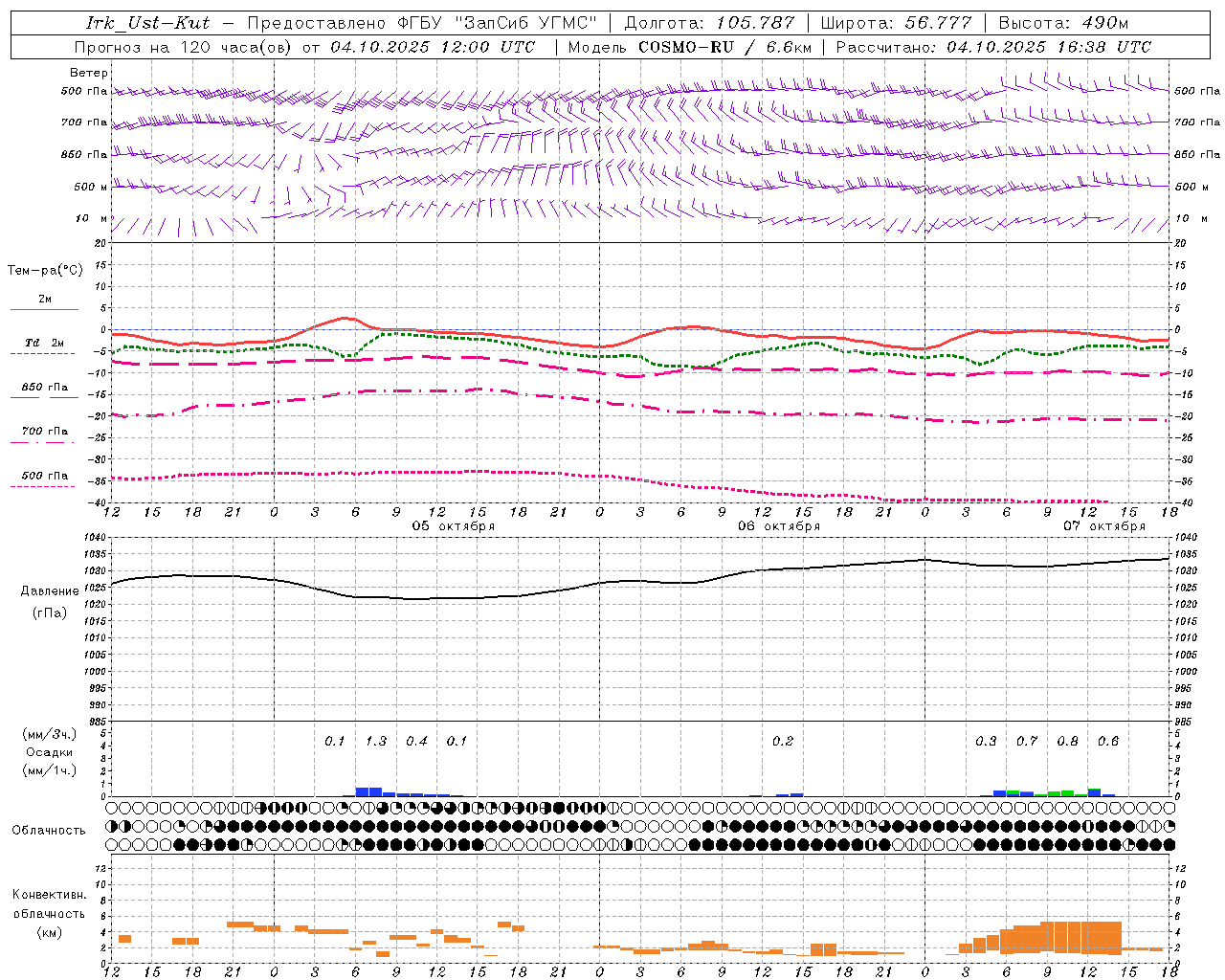Click the 06 октября date label
The height and width of the screenshot is (980, 1225).
coord(779,526)
